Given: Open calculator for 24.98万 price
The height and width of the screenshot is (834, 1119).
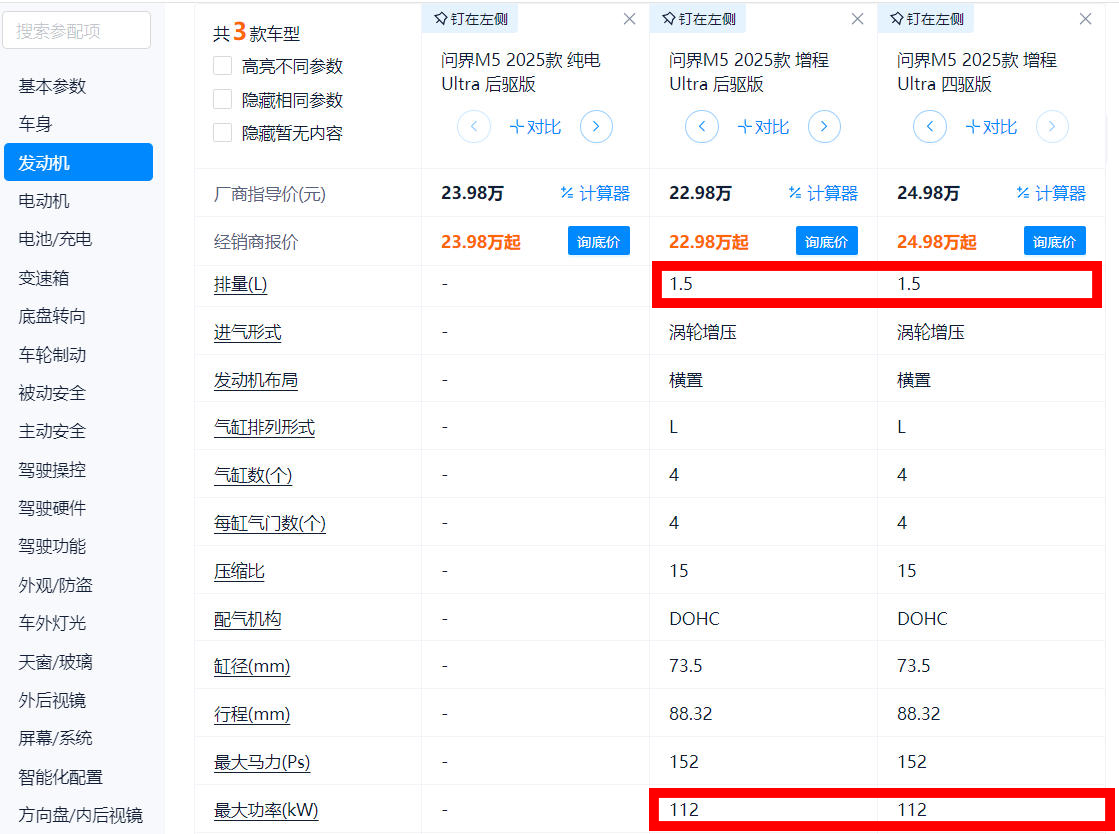Looking at the screenshot, I should tap(1050, 193).
